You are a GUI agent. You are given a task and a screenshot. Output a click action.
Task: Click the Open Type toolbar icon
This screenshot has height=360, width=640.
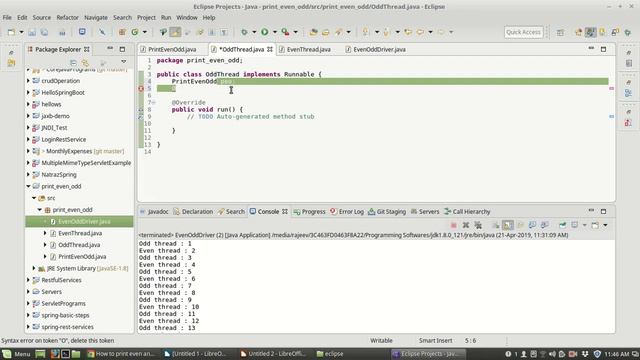(x=313, y=32)
